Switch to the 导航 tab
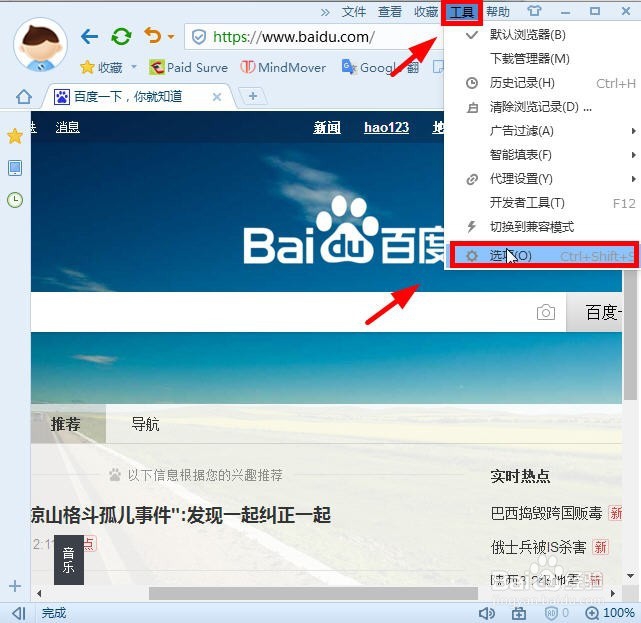Viewport: 641px width, 623px height. [145, 424]
